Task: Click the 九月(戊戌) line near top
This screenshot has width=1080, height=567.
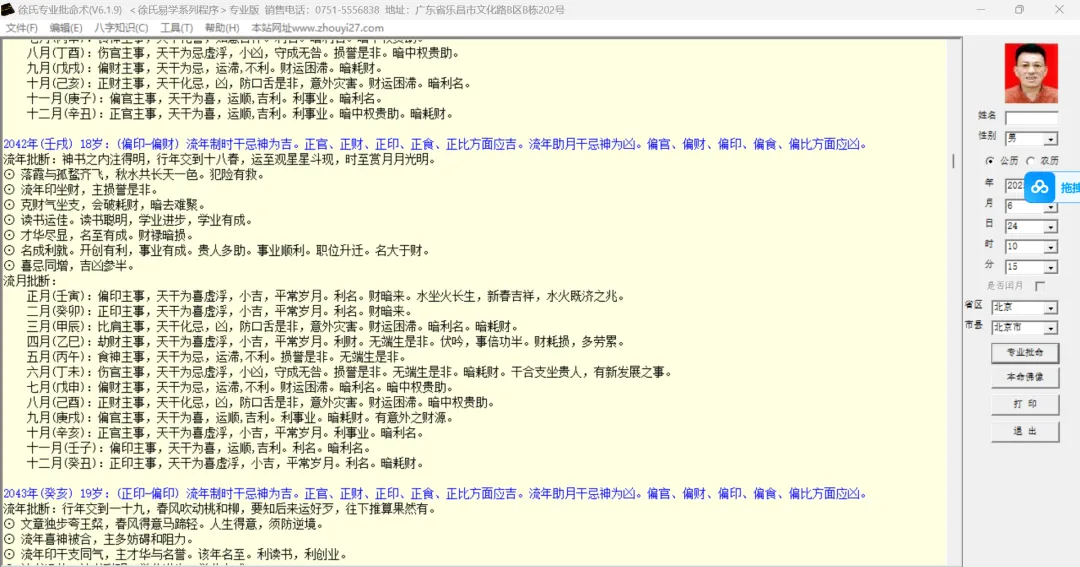Action: [205, 68]
